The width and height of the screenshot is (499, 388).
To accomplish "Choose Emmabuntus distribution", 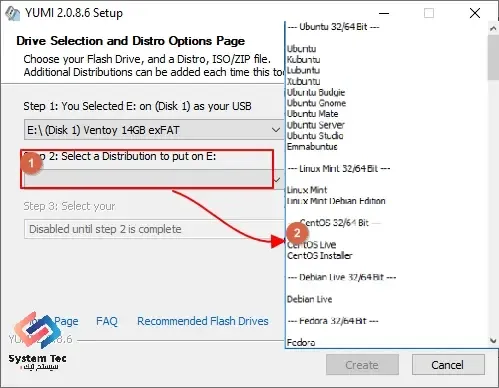I will pyautogui.click(x=312, y=147).
